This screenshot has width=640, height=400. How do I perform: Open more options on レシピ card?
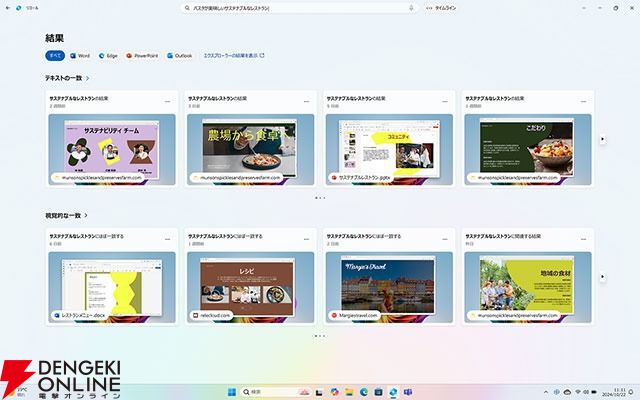(306, 238)
